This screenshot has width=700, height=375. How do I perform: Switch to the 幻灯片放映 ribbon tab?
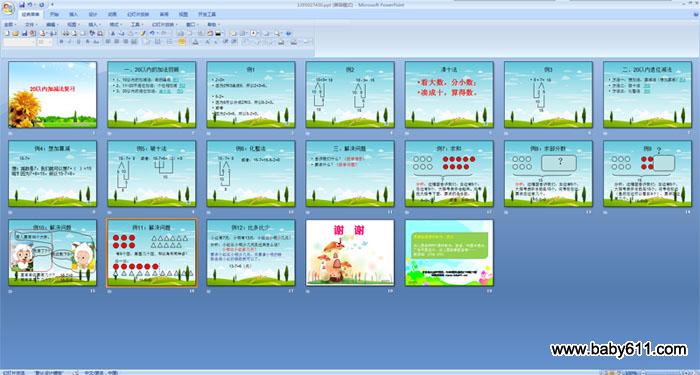pos(138,14)
